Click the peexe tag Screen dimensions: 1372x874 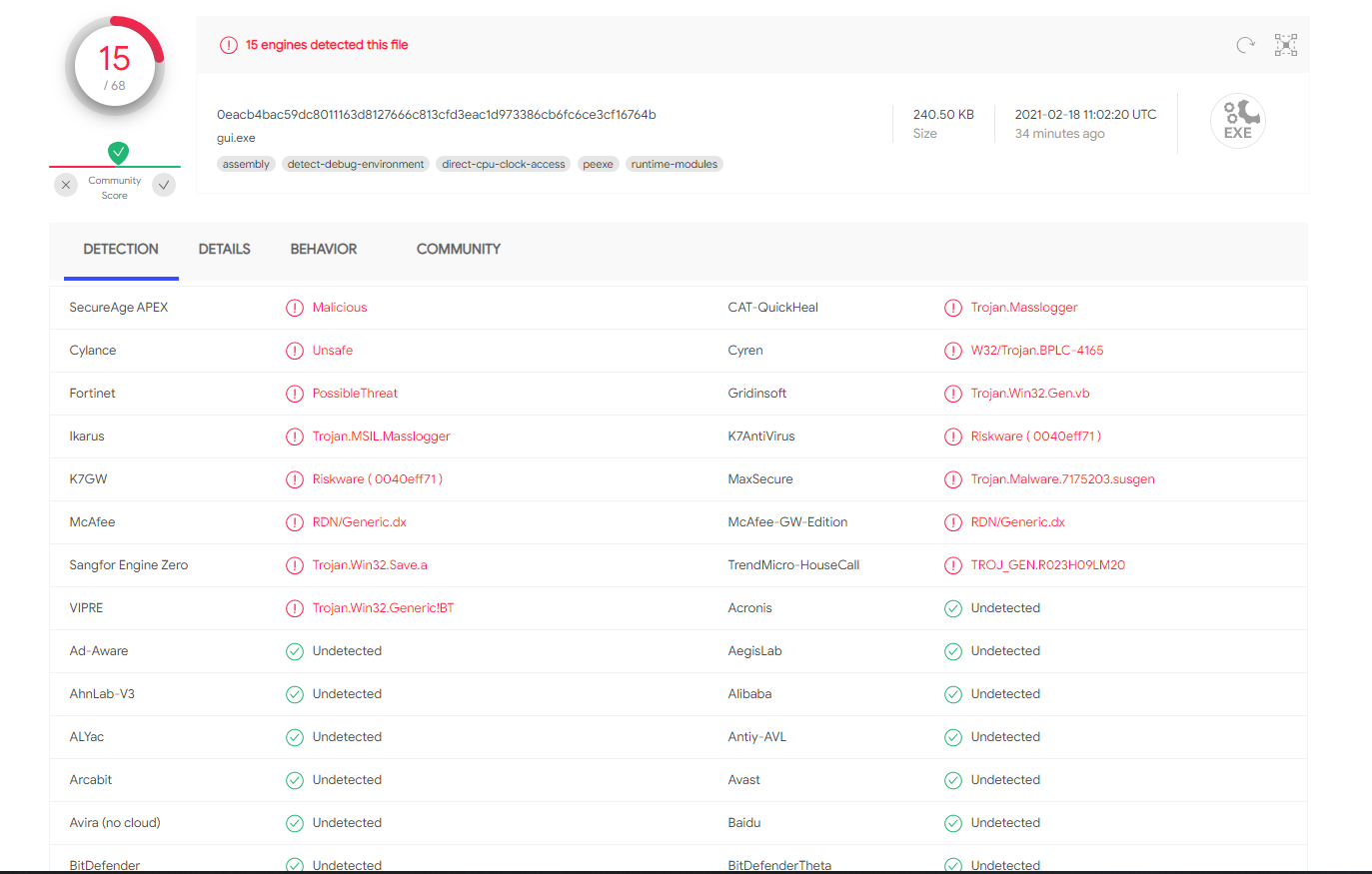599,164
